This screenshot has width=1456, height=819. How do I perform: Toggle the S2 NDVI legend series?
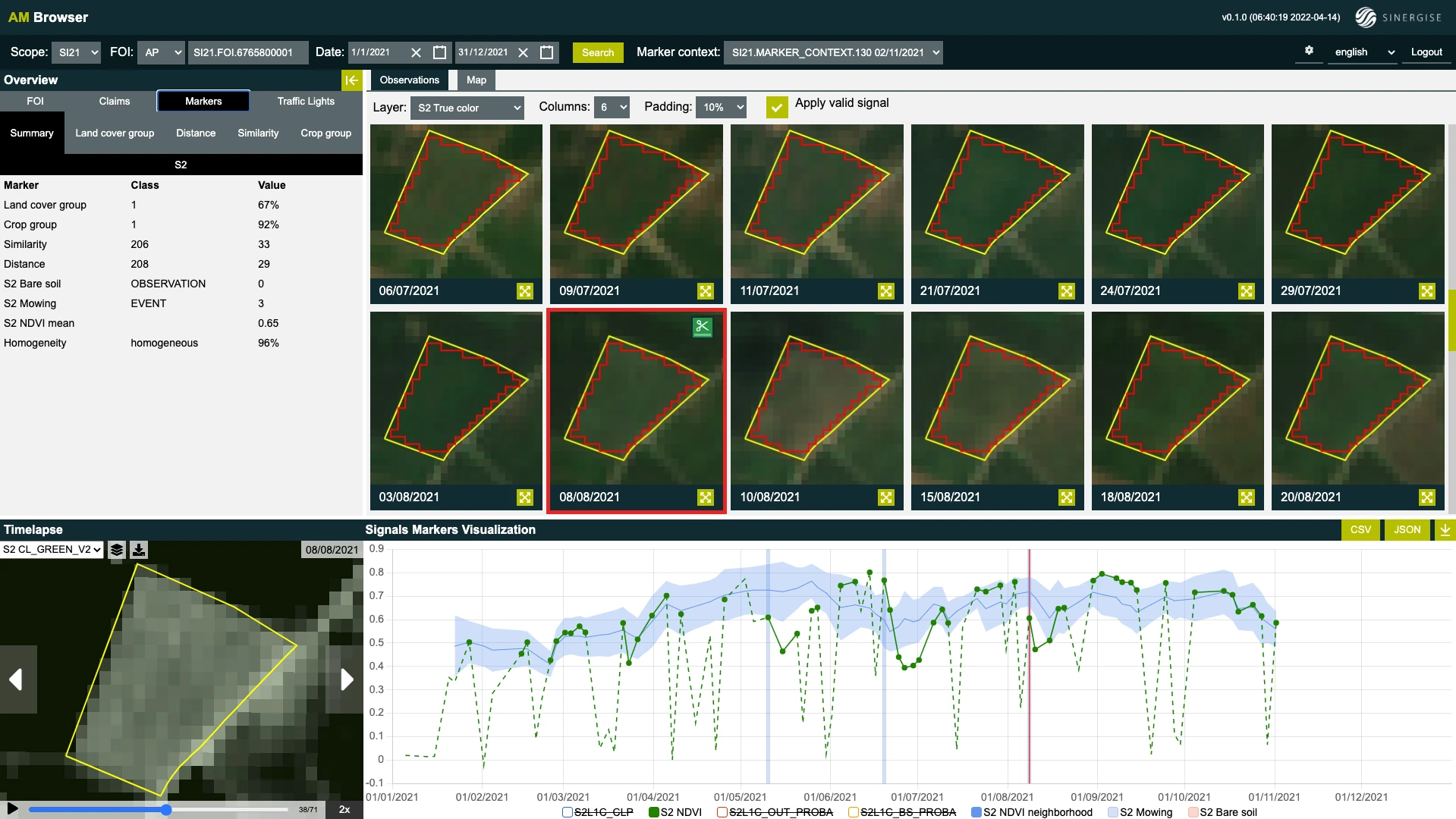pyautogui.click(x=654, y=812)
